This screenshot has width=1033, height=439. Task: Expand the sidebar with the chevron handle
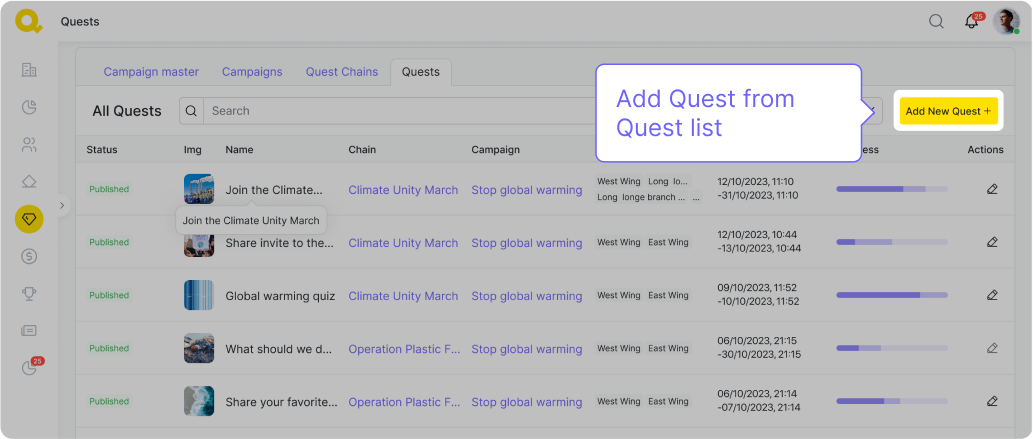(x=62, y=205)
